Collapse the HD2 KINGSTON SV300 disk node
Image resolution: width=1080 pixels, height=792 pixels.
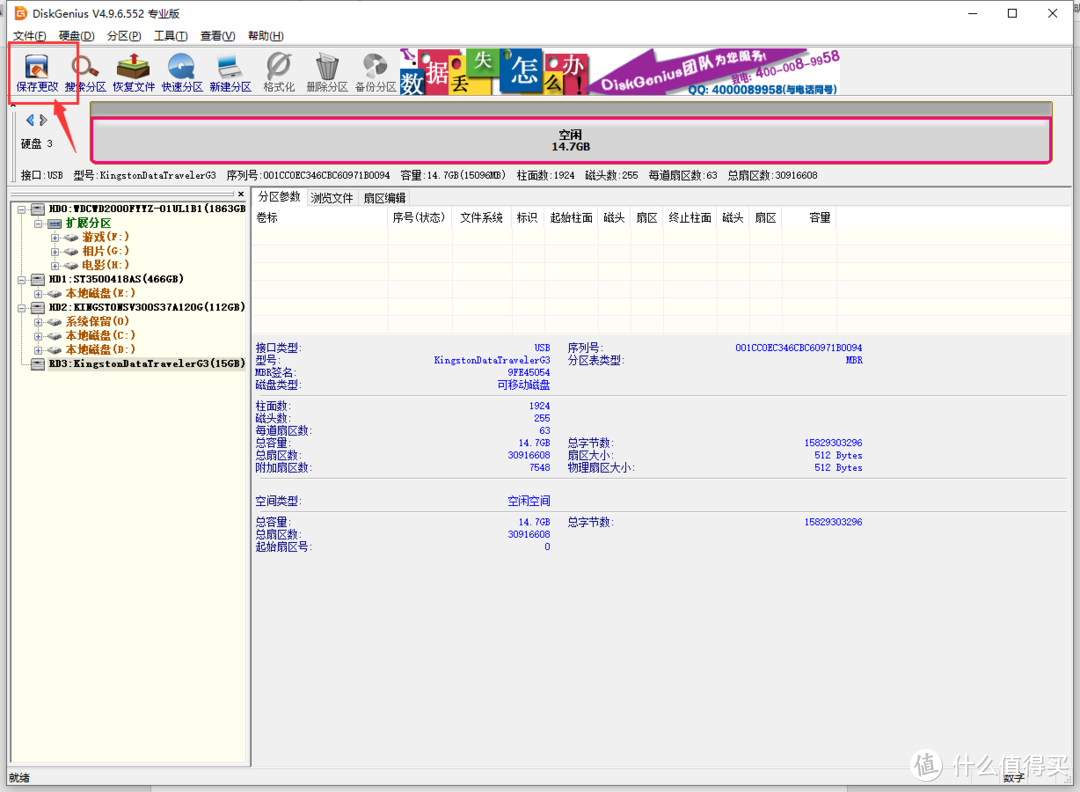(x=22, y=308)
